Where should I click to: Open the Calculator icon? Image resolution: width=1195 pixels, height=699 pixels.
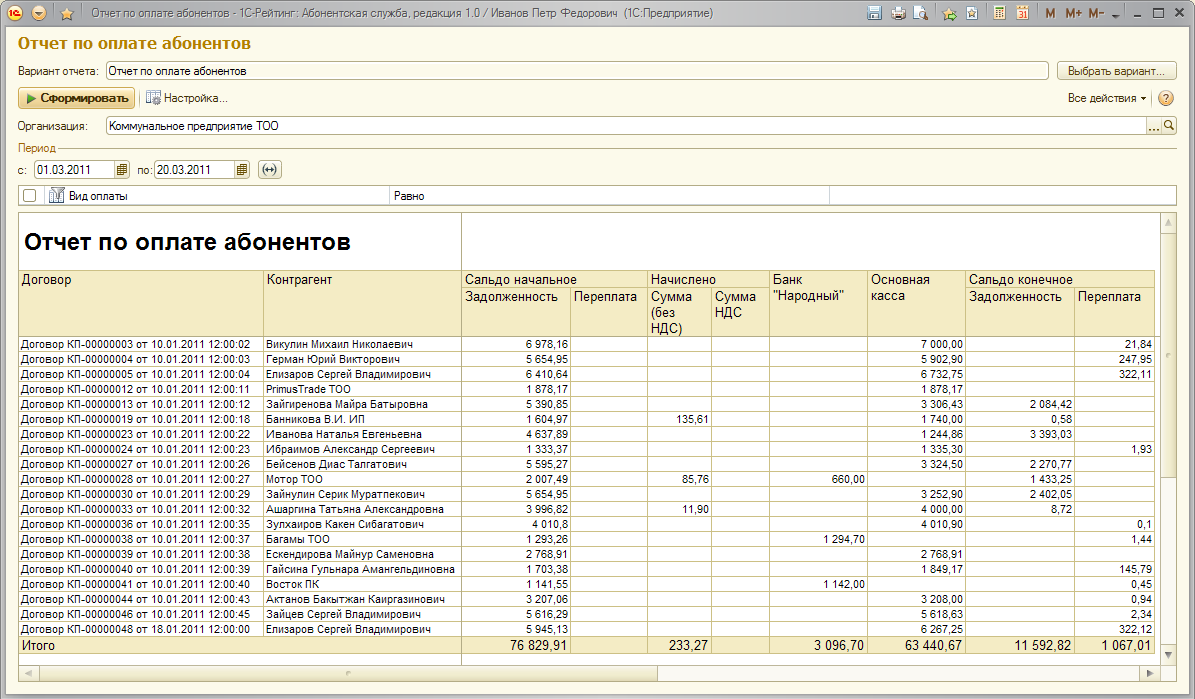click(x=1000, y=14)
